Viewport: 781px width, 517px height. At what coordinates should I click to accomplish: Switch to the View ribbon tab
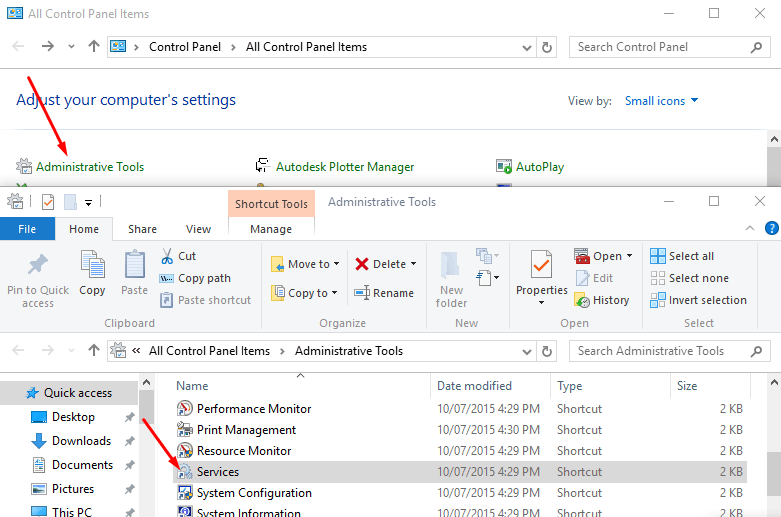198,229
